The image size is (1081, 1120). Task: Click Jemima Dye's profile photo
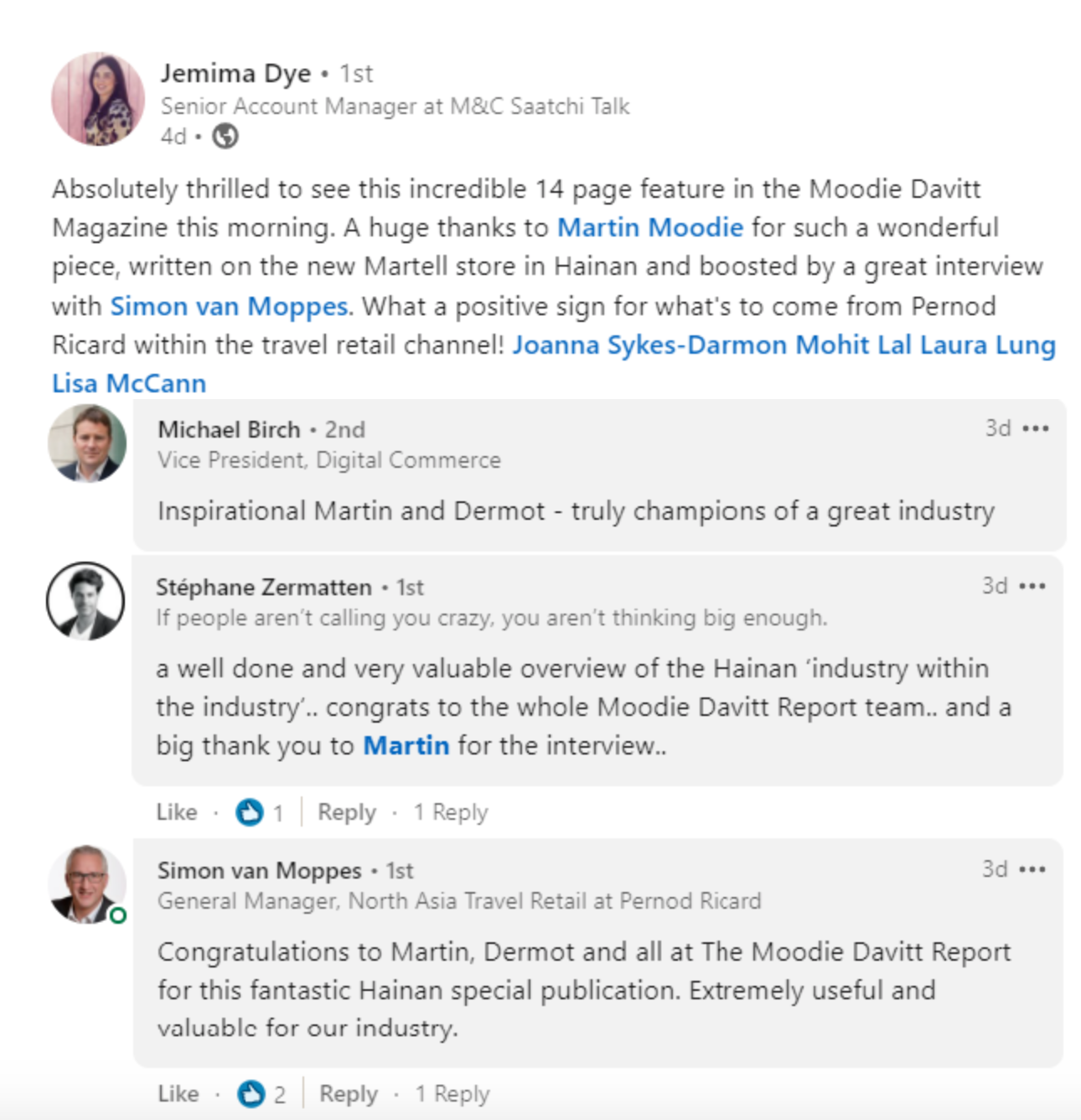click(98, 99)
